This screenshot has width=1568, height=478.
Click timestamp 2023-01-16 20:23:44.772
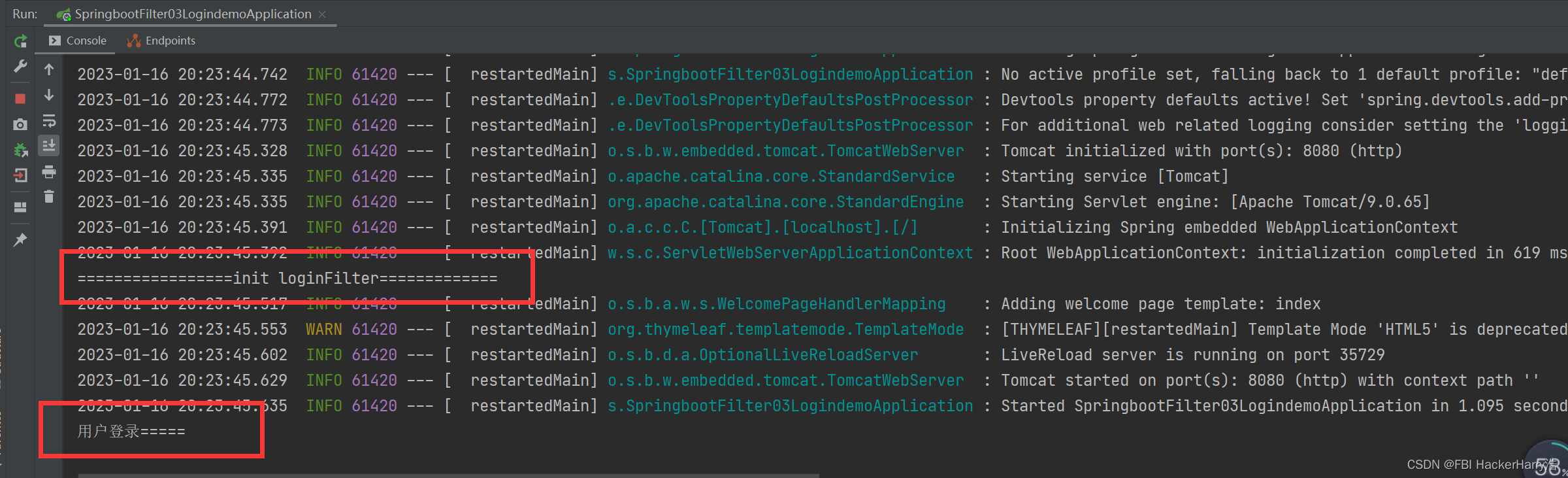(182, 100)
